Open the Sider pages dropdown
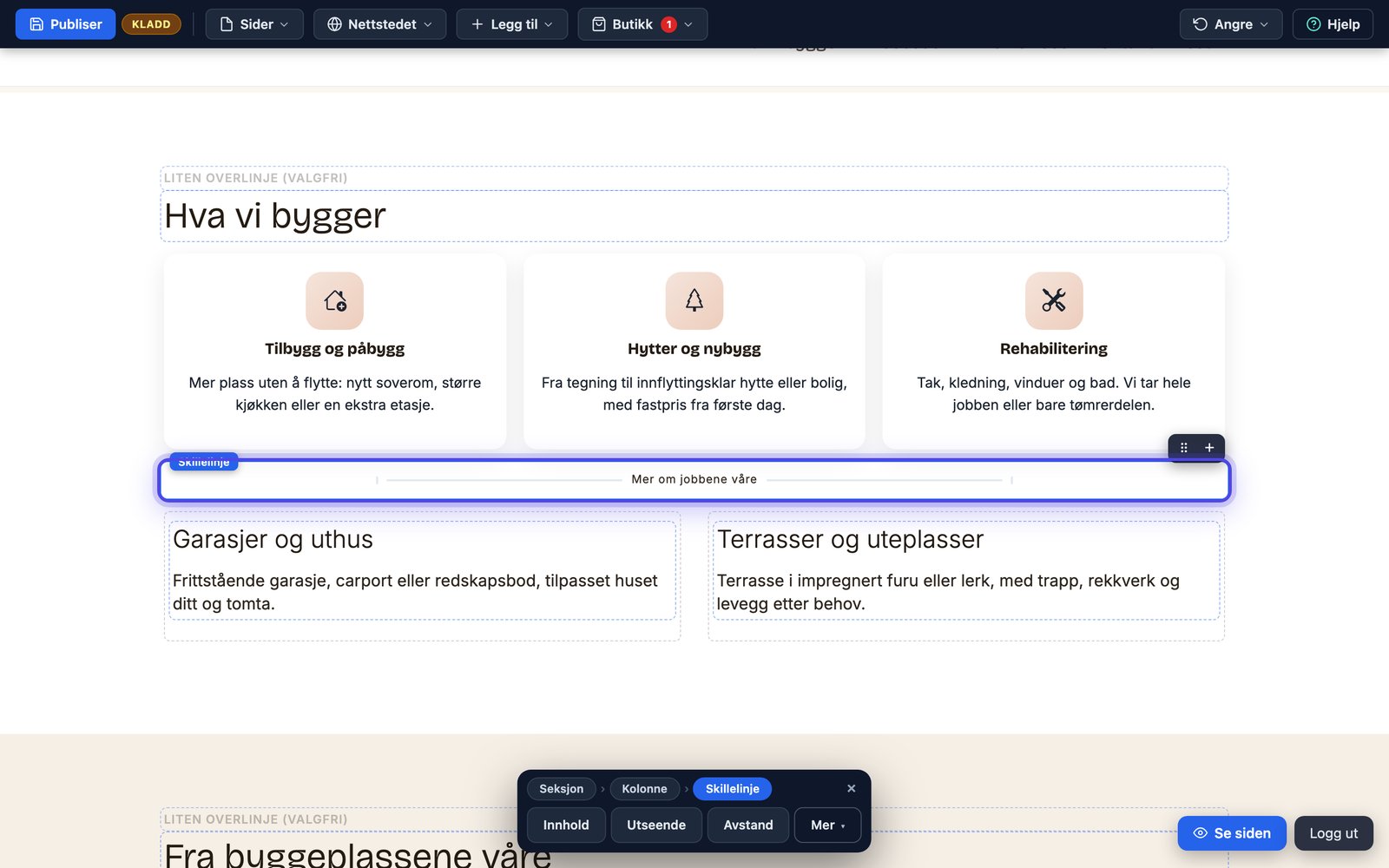This screenshot has height=868, width=1389. [x=254, y=24]
